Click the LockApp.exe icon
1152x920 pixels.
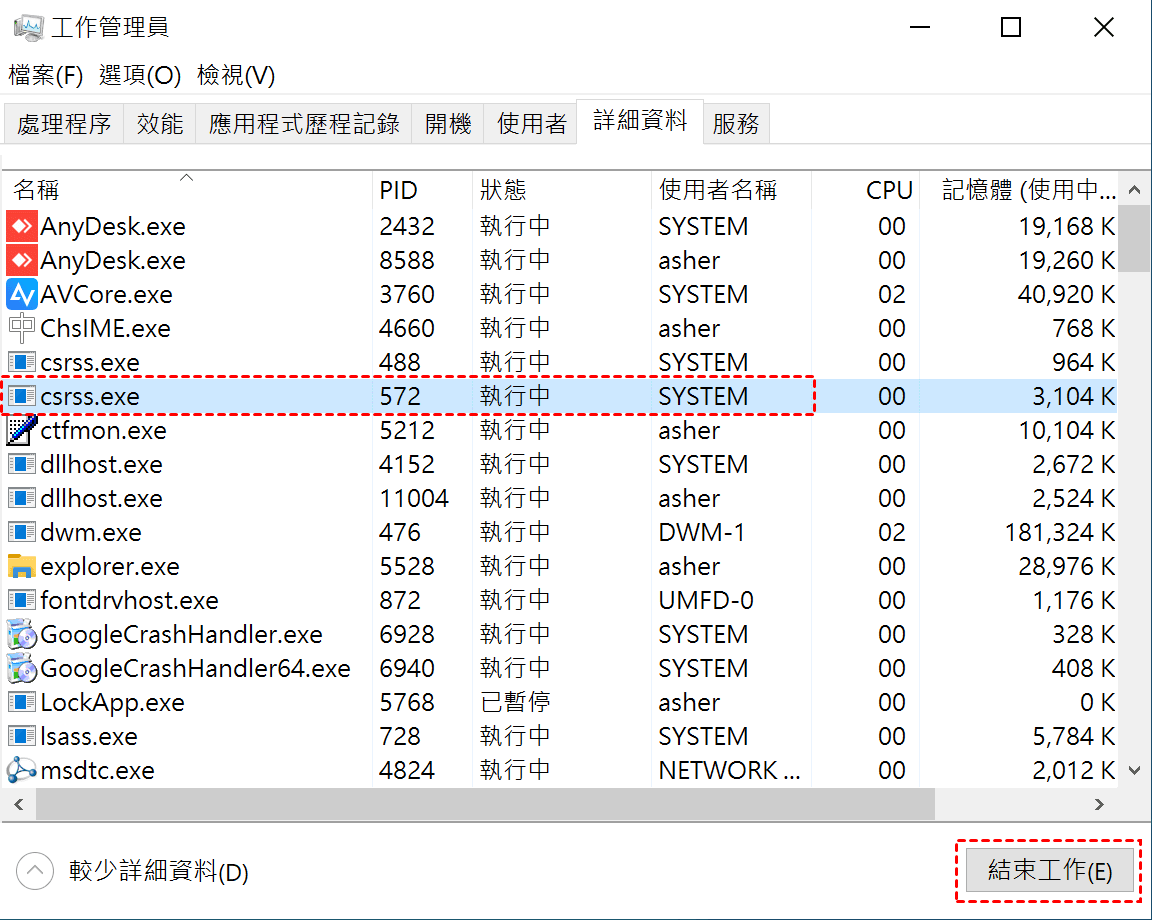coord(21,702)
